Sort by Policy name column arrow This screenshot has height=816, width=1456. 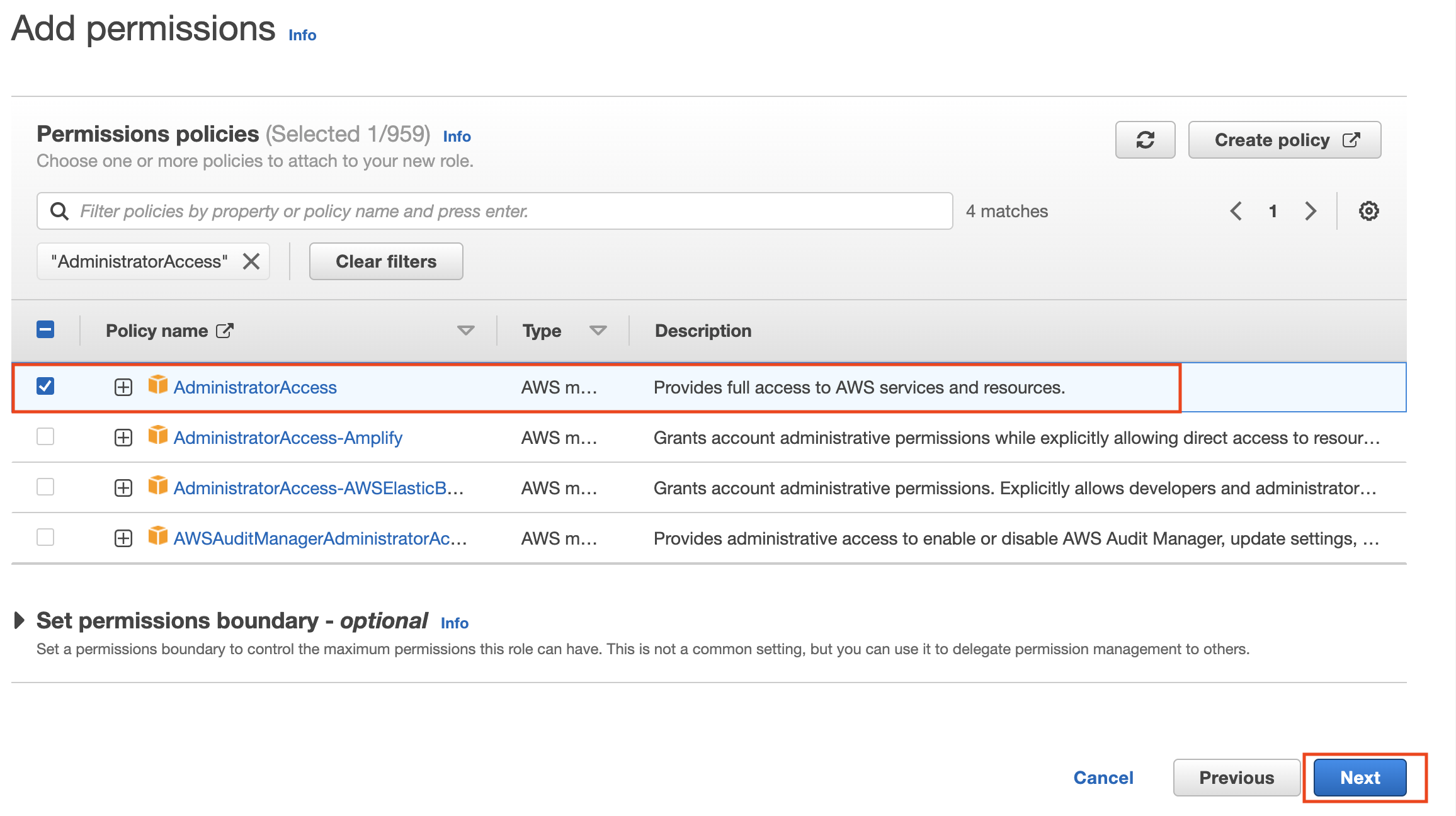465,331
